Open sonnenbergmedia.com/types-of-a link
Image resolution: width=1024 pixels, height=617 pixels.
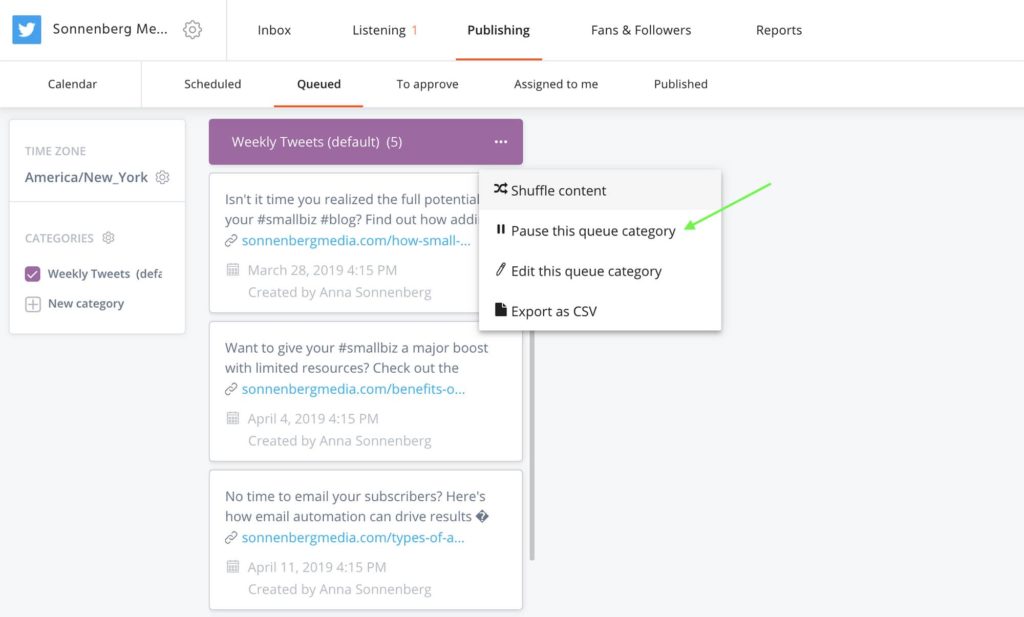[353, 538]
